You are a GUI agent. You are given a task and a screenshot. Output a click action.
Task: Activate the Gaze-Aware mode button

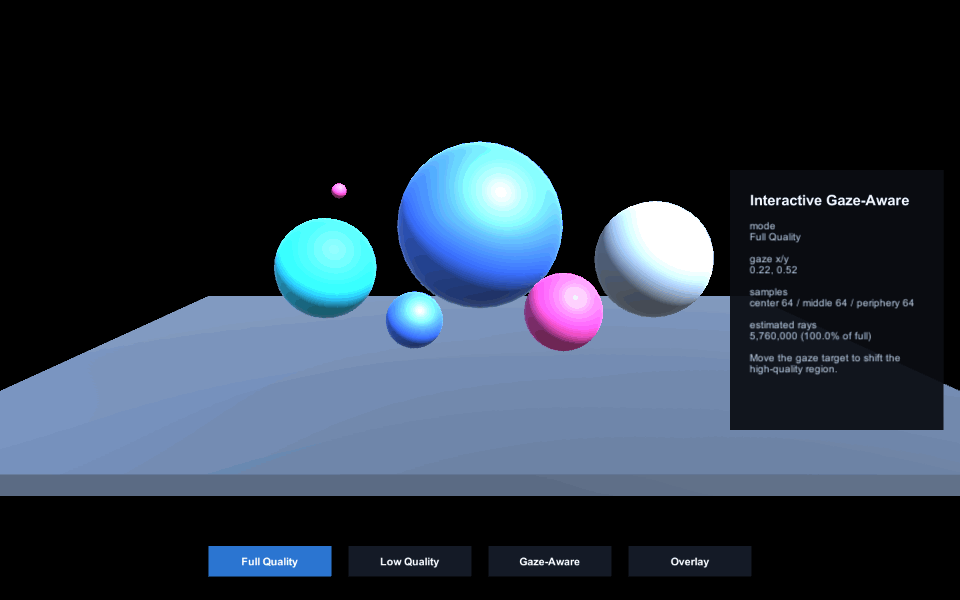(550, 561)
